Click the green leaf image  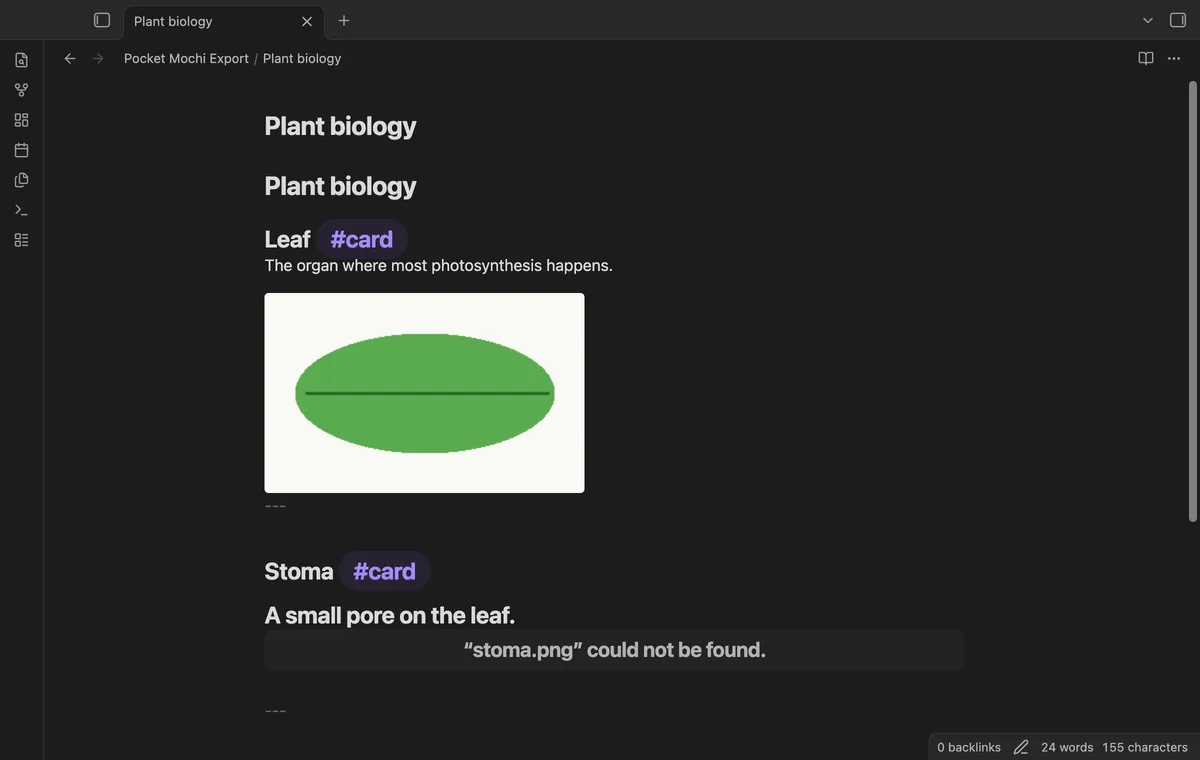pyautogui.click(x=424, y=393)
